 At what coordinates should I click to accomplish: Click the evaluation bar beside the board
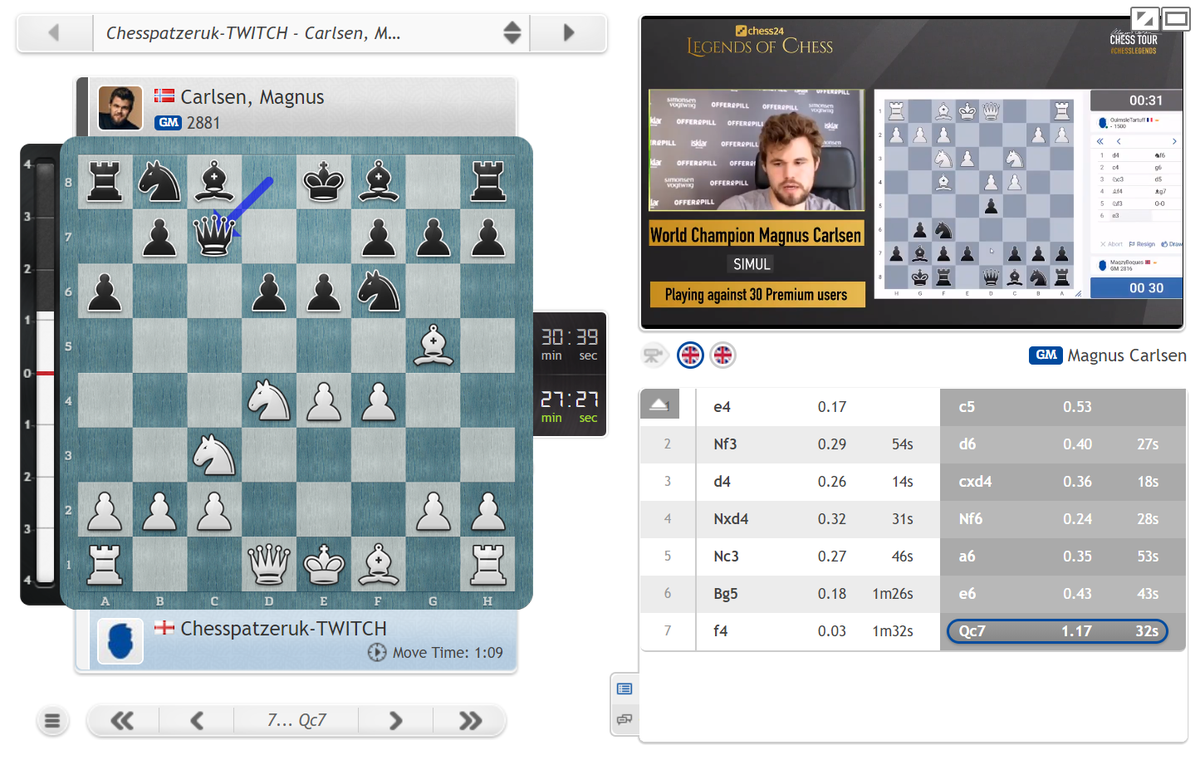[46, 373]
